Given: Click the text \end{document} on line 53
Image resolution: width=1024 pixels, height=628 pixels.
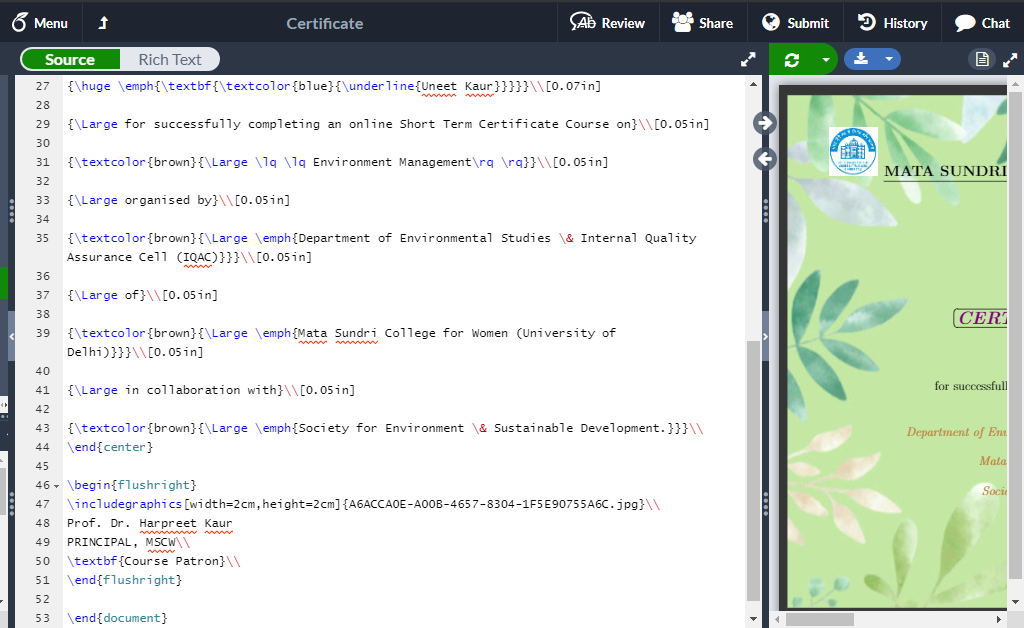Looking at the screenshot, I should click(x=117, y=618).
